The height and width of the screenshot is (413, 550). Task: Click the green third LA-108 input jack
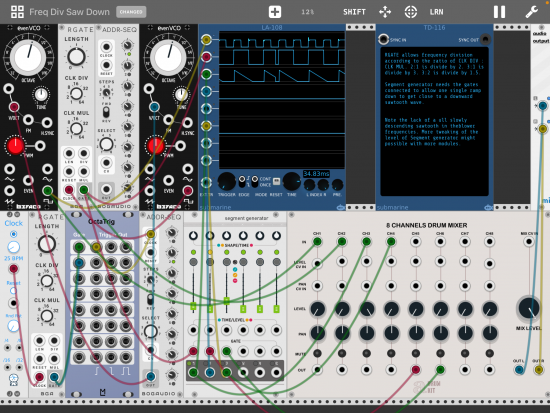pos(206,74)
